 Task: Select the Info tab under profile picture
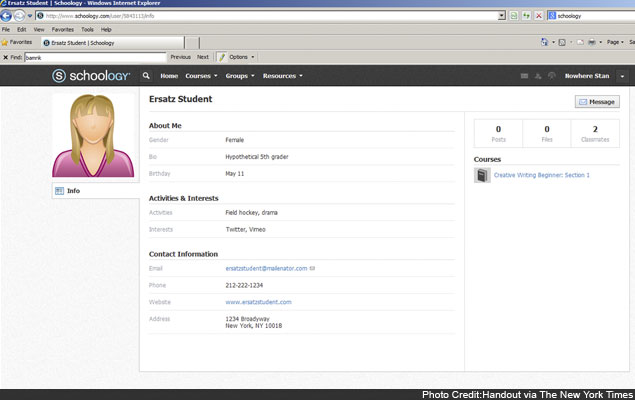pyautogui.click(x=73, y=190)
